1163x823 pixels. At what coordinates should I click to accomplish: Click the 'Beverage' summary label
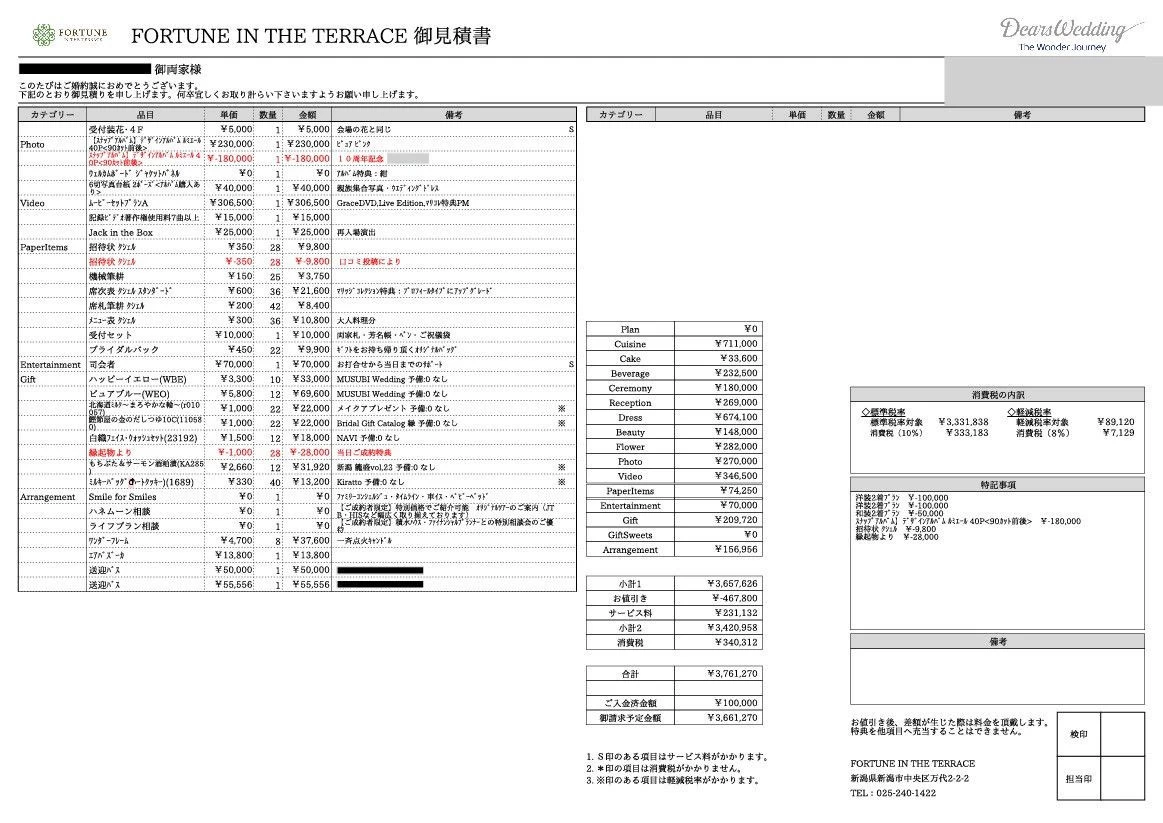pos(630,374)
